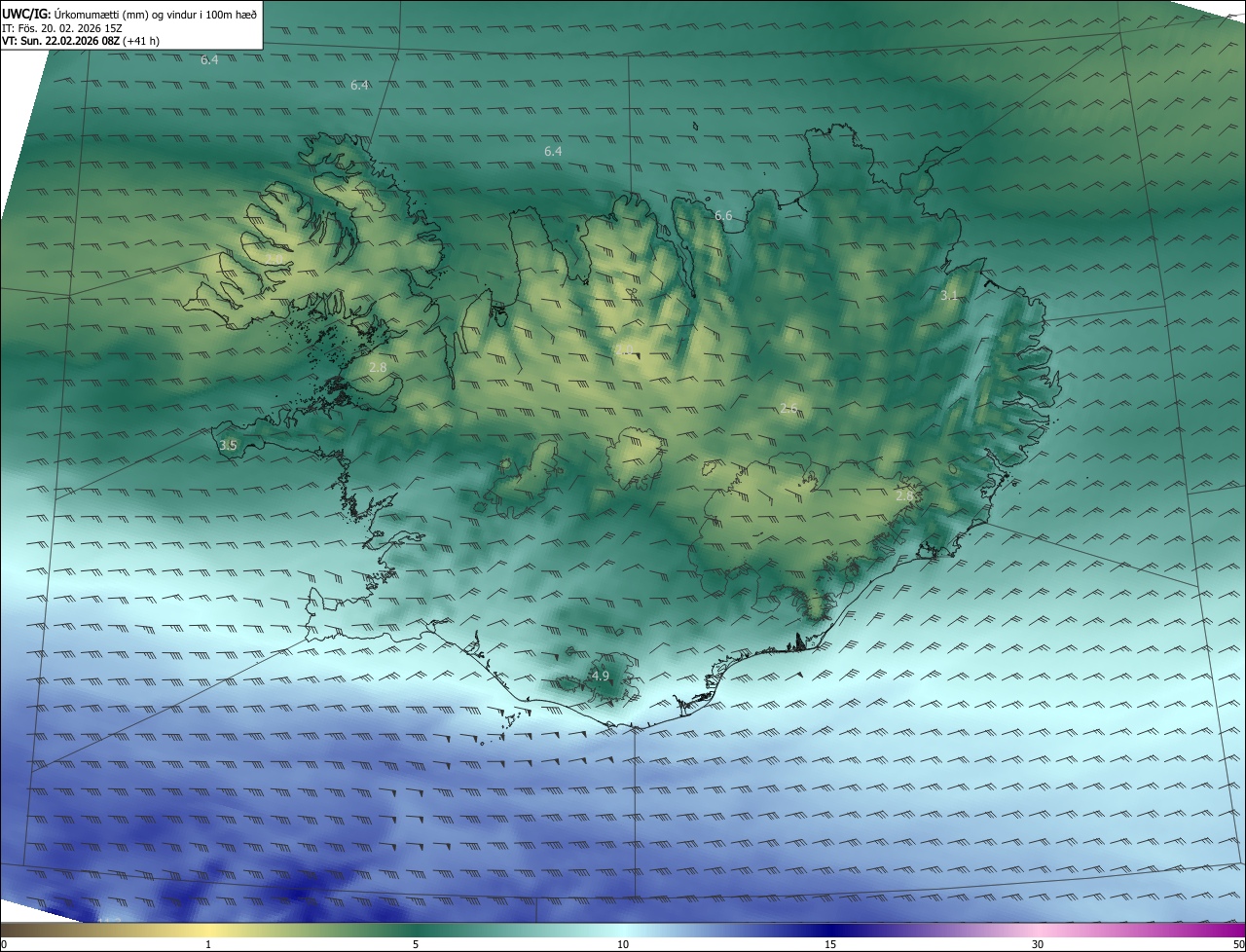1246x952 pixels.
Task: Click the 2.8 value beside the Breiðafjörður islands
Action: click(379, 367)
